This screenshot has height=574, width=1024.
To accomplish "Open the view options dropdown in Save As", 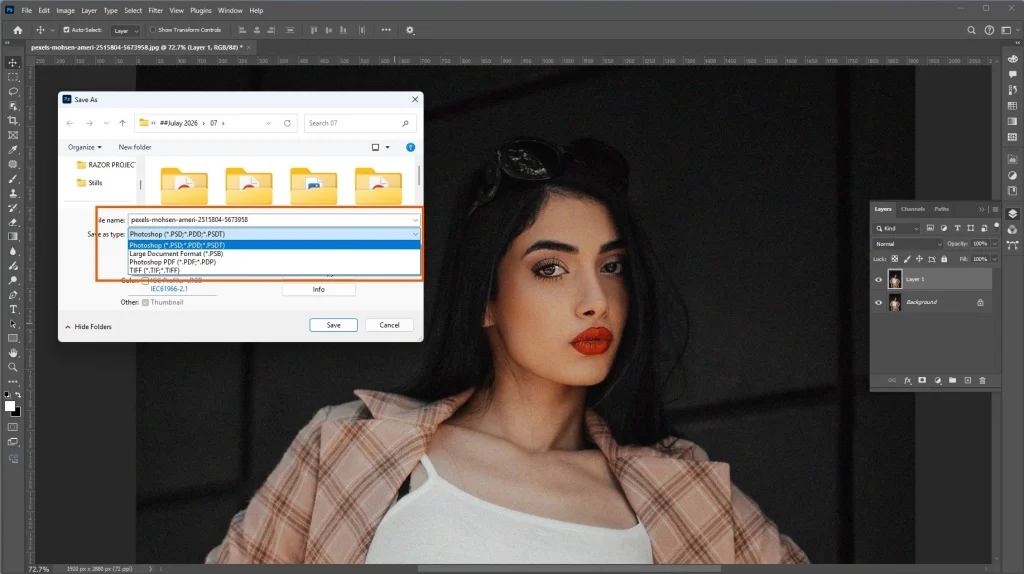I will 387,148.
